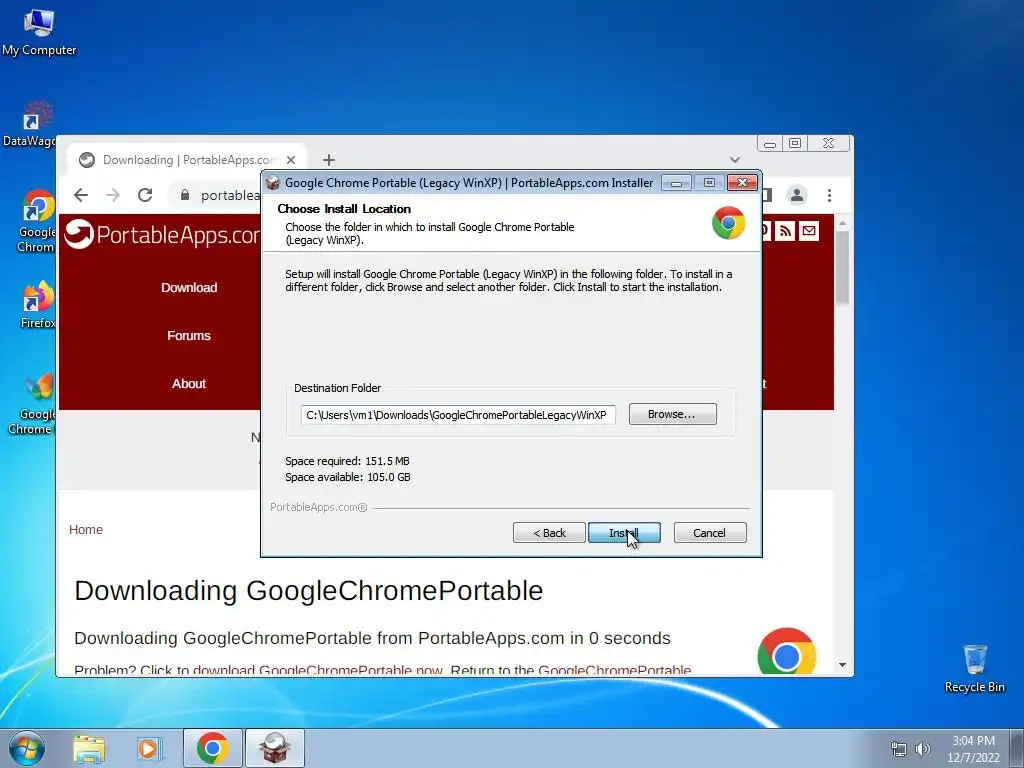Go back in the Chrome browser

point(81,195)
